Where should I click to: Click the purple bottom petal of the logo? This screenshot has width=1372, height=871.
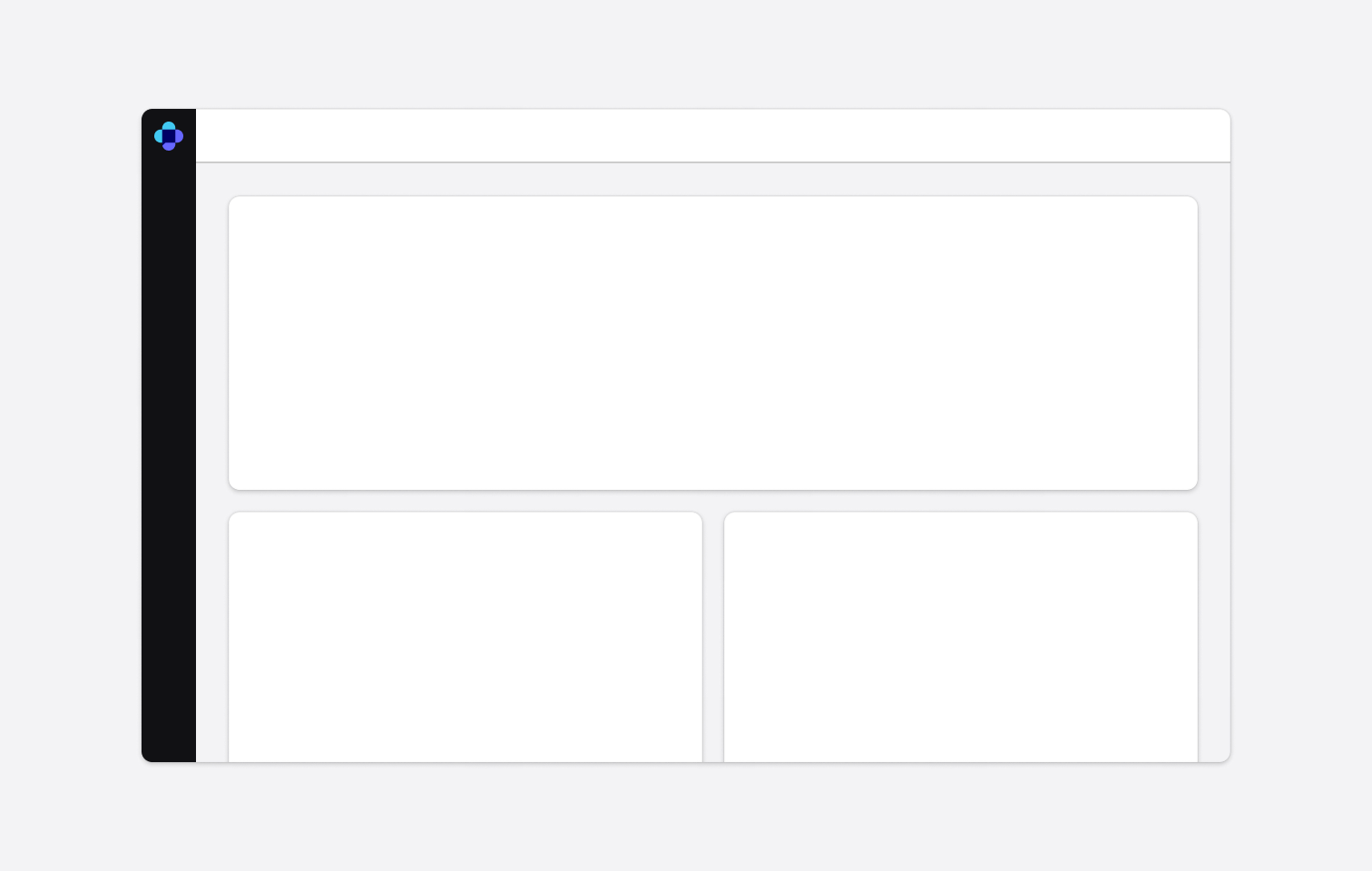click(x=169, y=146)
